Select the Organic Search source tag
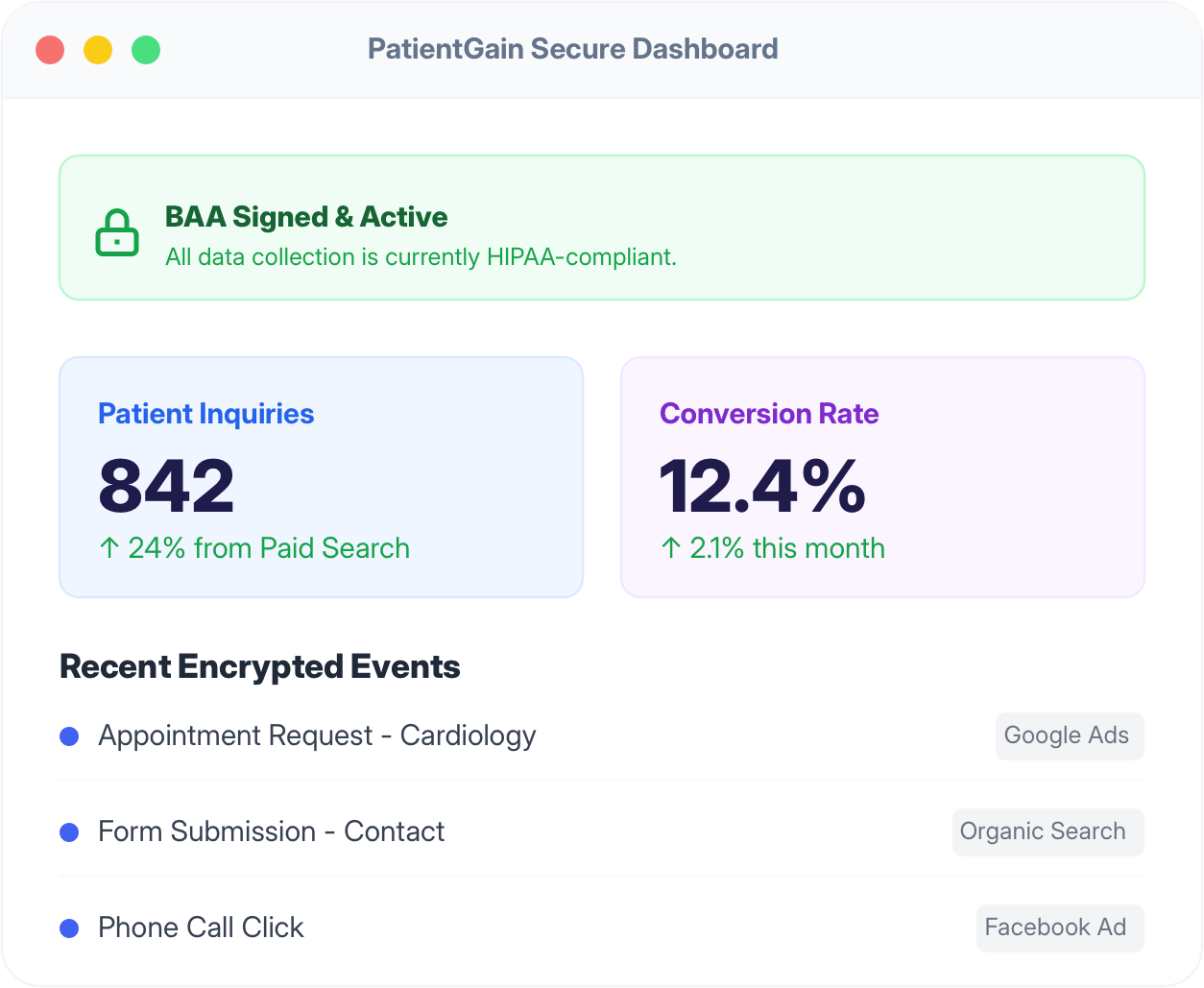This screenshot has height=988, width=1204. (x=1047, y=832)
